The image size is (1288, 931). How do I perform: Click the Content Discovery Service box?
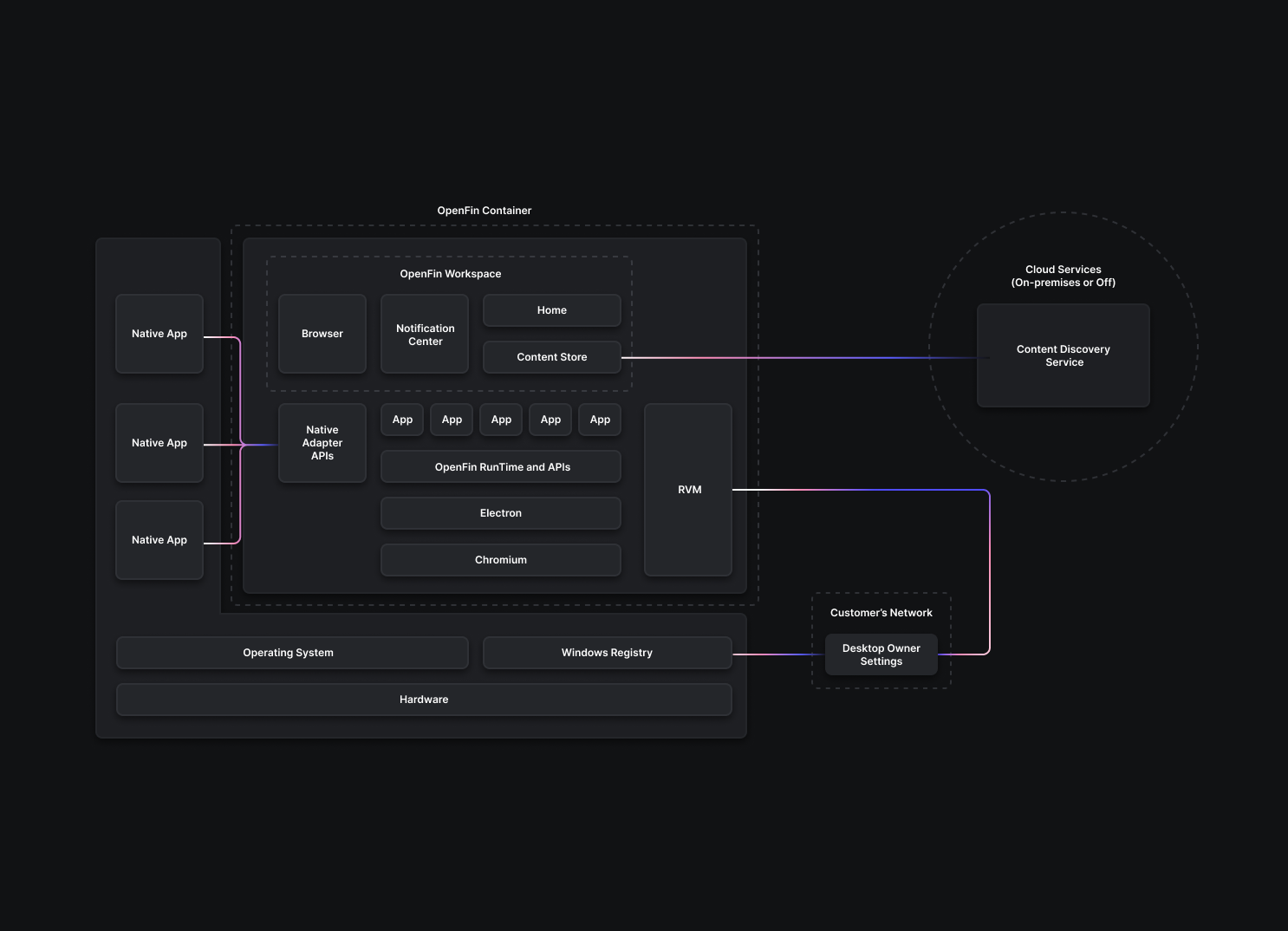[x=1064, y=355]
